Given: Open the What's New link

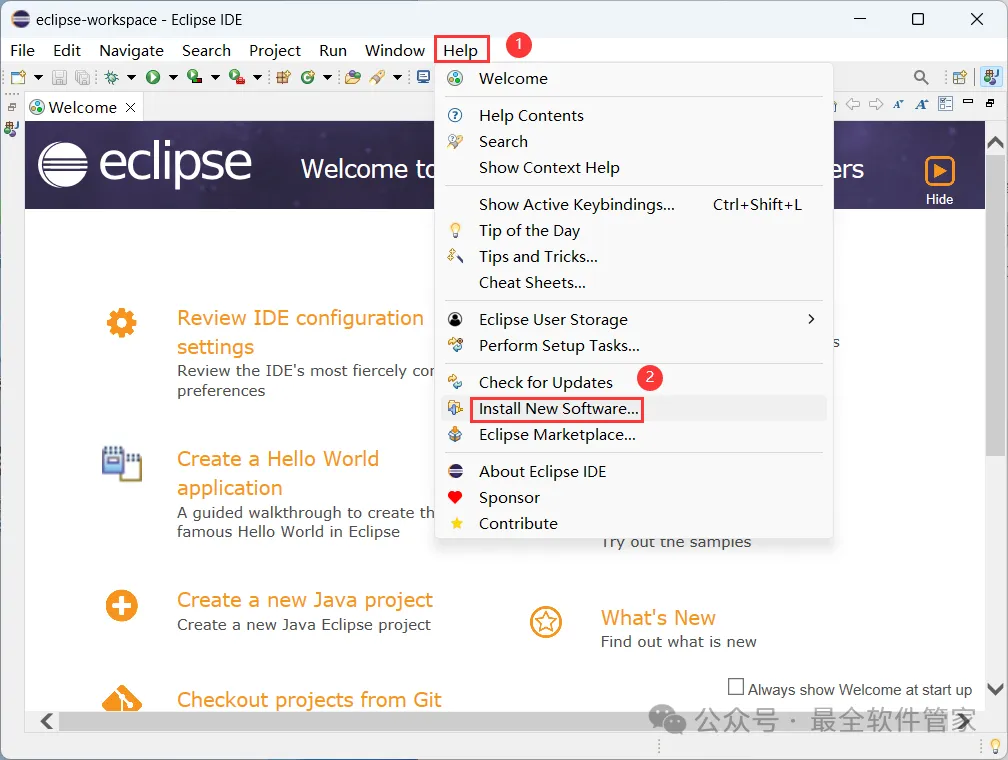Looking at the screenshot, I should pyautogui.click(x=658, y=617).
